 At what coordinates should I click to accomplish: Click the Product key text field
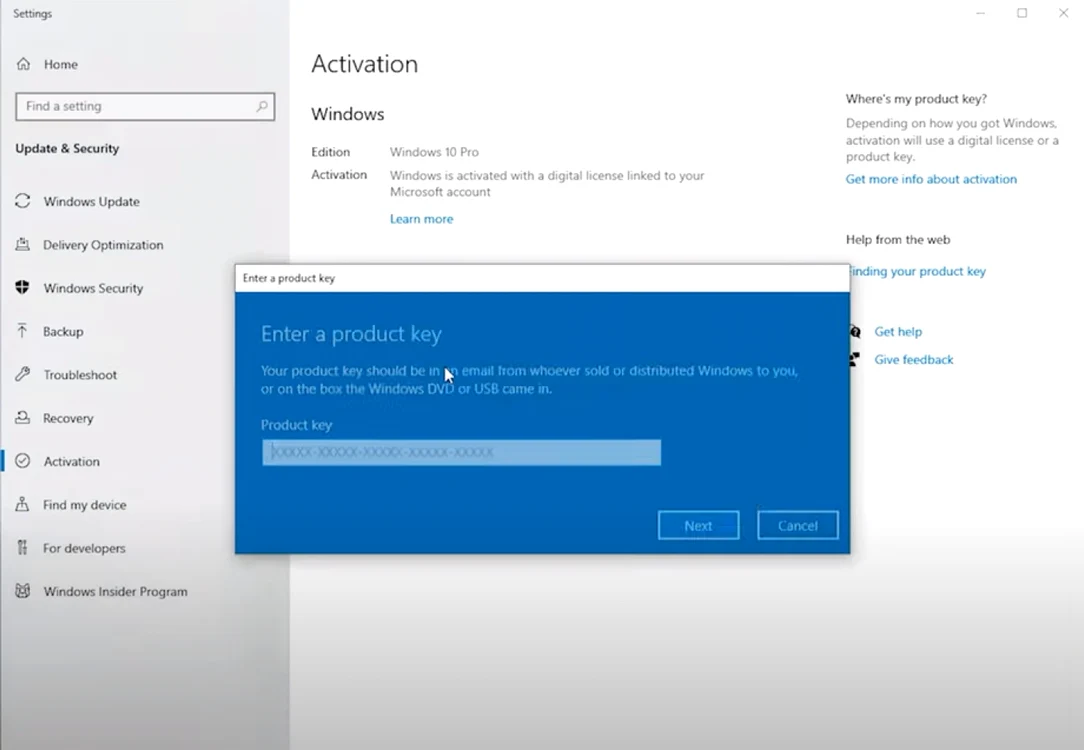tap(461, 452)
